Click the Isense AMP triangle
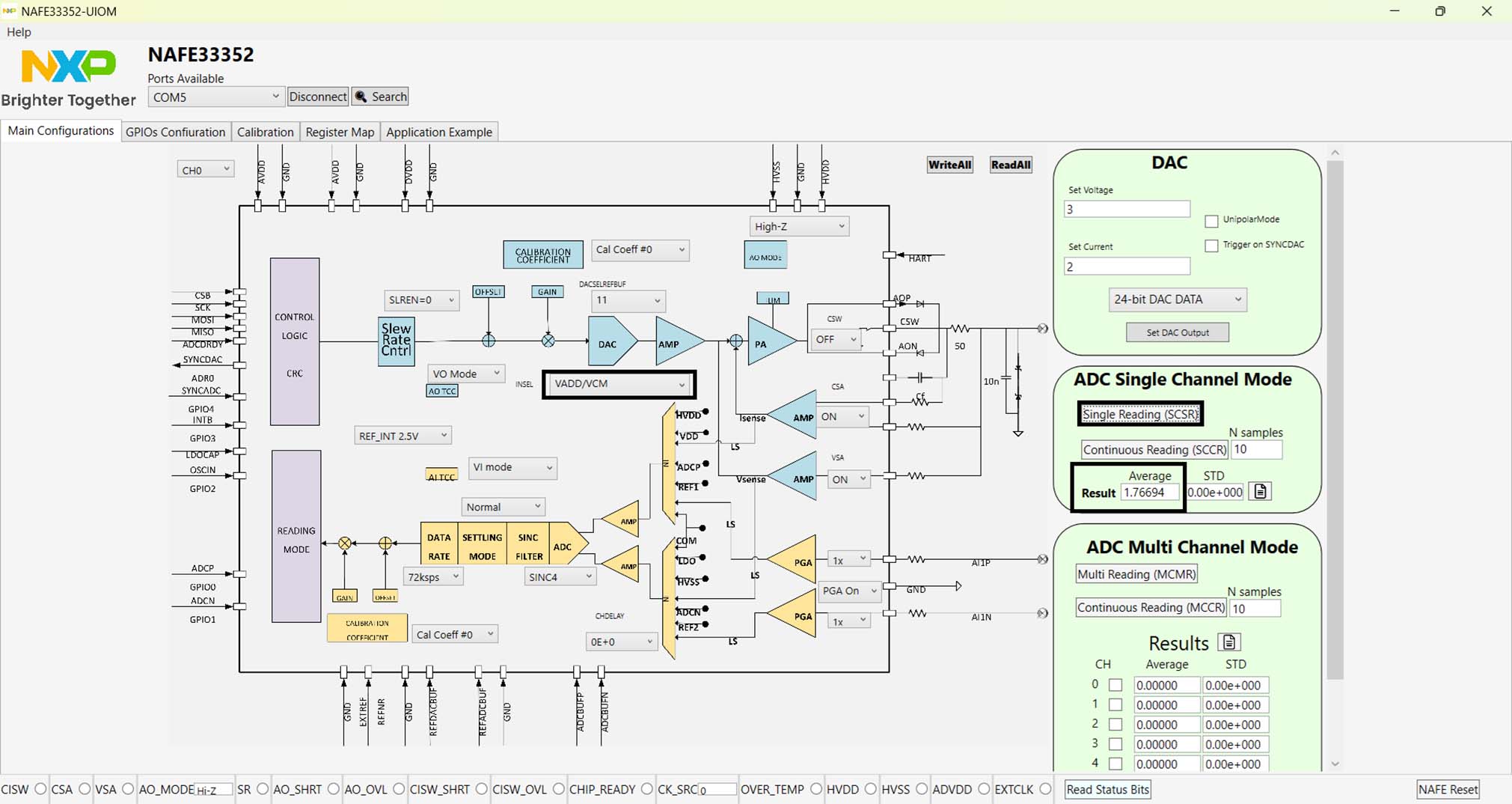Screen dimensions: 1512x804 coord(793,415)
